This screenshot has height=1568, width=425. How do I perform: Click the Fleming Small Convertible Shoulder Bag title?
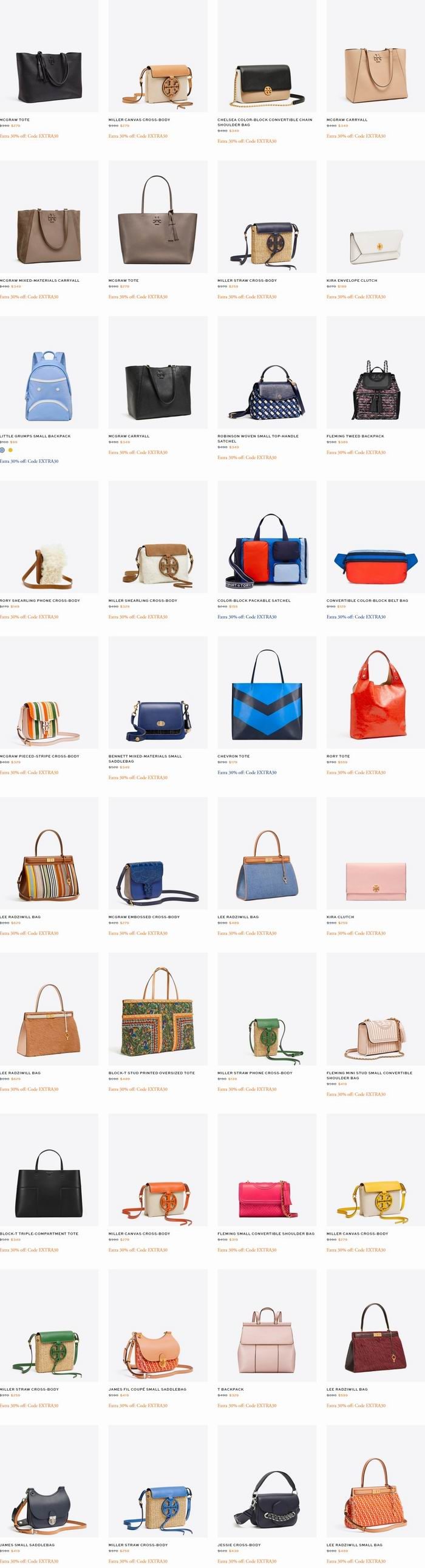coord(266,1234)
